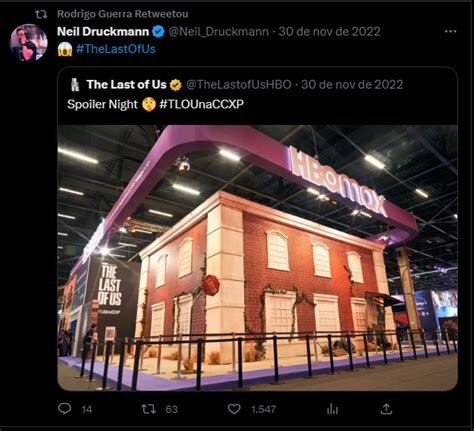474x431 pixels.
Task: Open the #TheLastOfUs hashtag
Action: (116, 49)
